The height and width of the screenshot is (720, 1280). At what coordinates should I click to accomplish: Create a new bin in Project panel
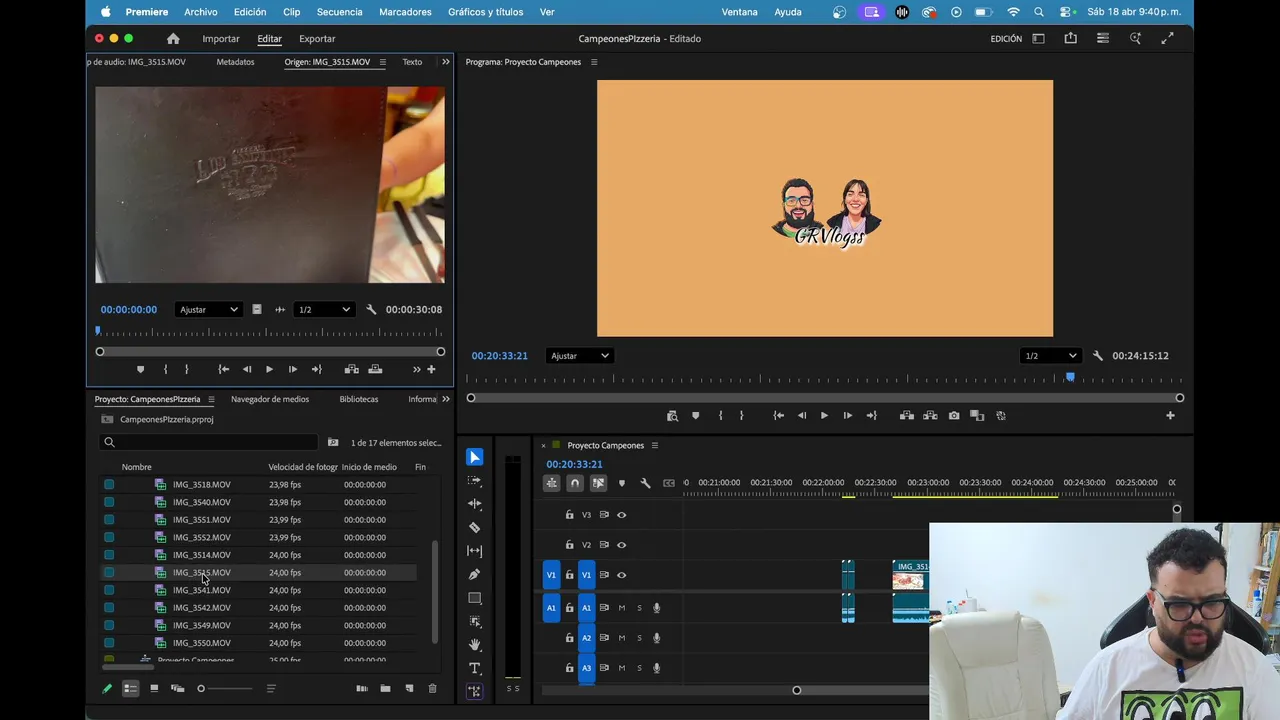tap(385, 689)
